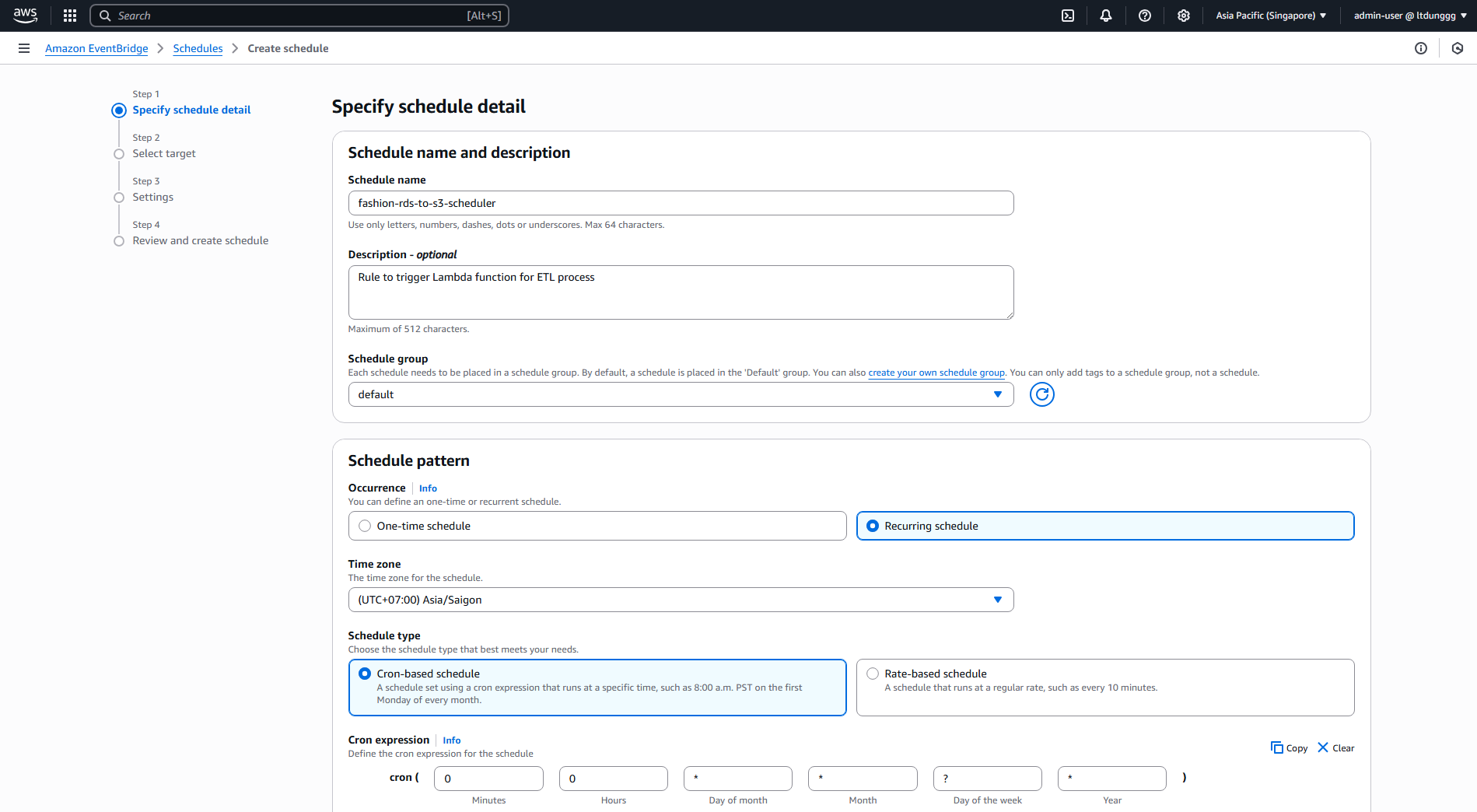The width and height of the screenshot is (1477, 812).
Task: Choose Rate-based schedule type
Action: tap(1105, 688)
